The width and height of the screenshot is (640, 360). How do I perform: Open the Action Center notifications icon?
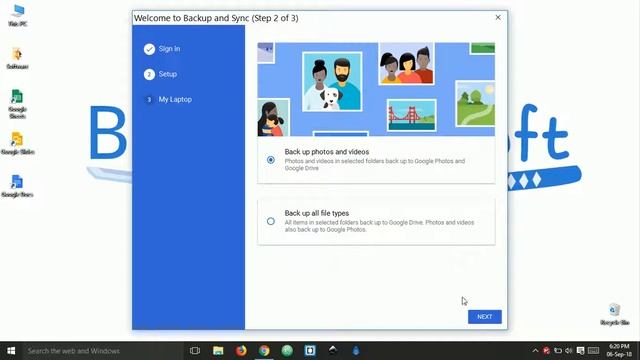pyautogui.click(x=580, y=351)
